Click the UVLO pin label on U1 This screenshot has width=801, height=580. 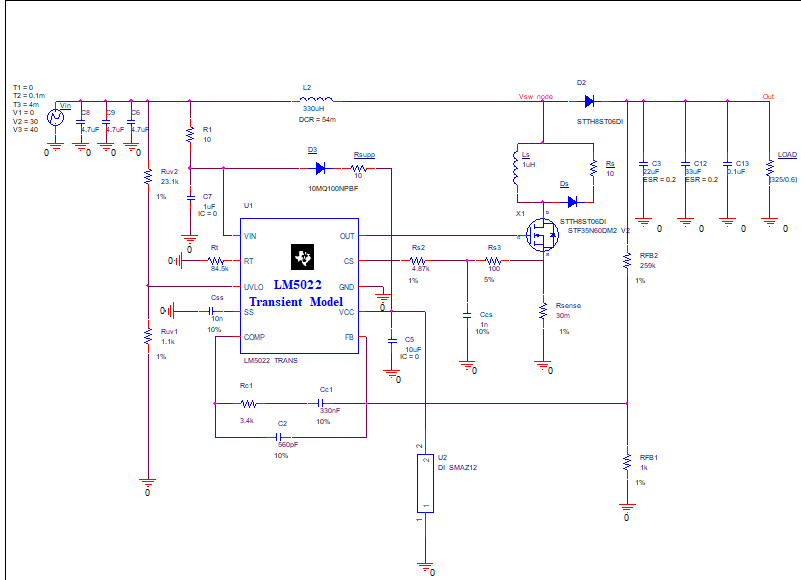[253, 287]
